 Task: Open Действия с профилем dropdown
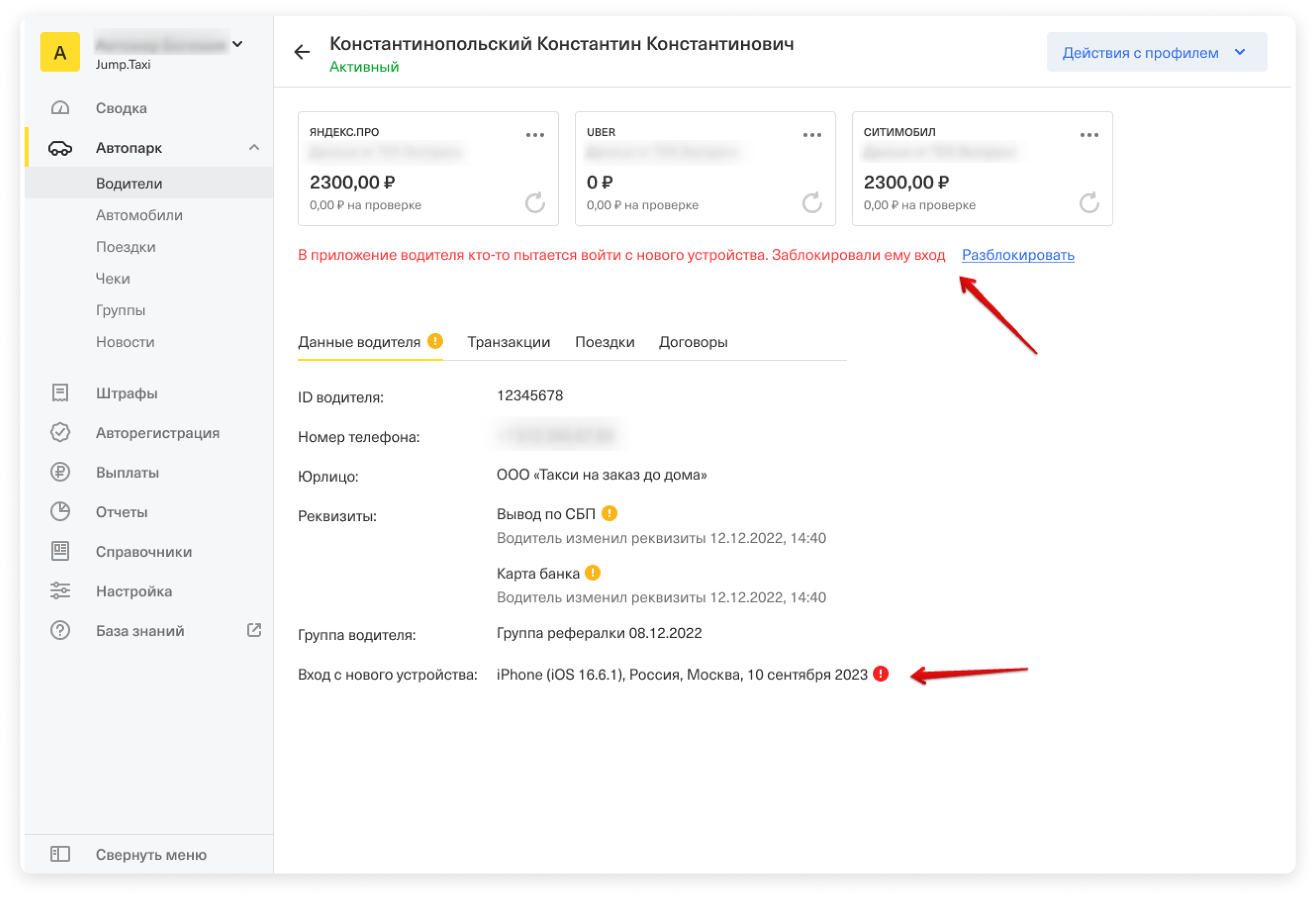pyautogui.click(x=1156, y=52)
